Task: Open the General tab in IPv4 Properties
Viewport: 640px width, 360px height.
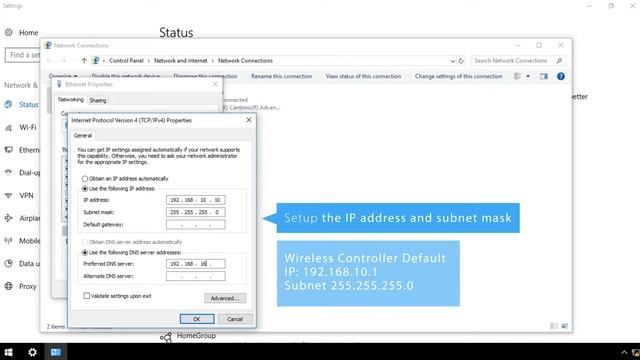Action: (x=83, y=136)
